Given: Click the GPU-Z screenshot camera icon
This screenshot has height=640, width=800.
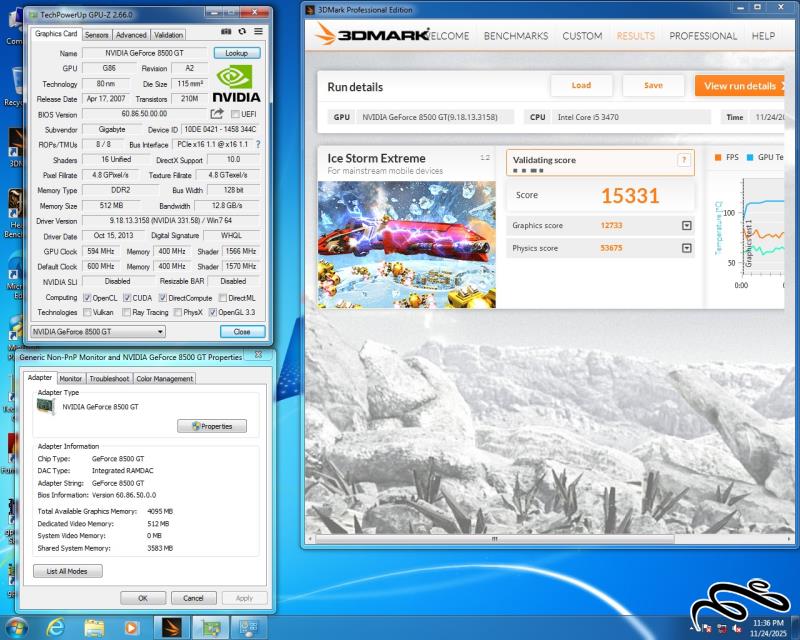Looking at the screenshot, I should 226,32.
